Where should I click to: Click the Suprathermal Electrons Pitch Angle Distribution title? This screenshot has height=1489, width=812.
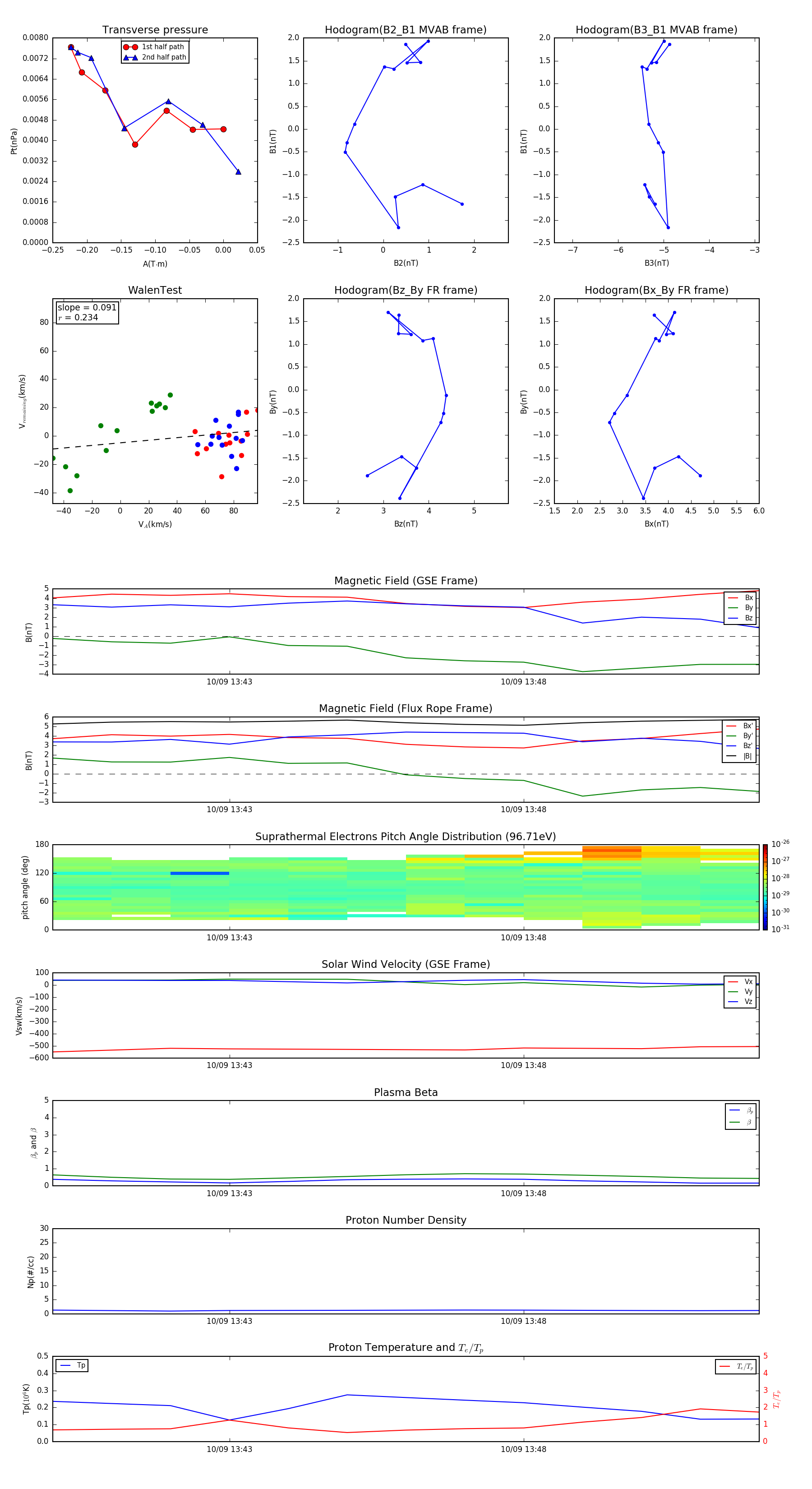coord(405,837)
